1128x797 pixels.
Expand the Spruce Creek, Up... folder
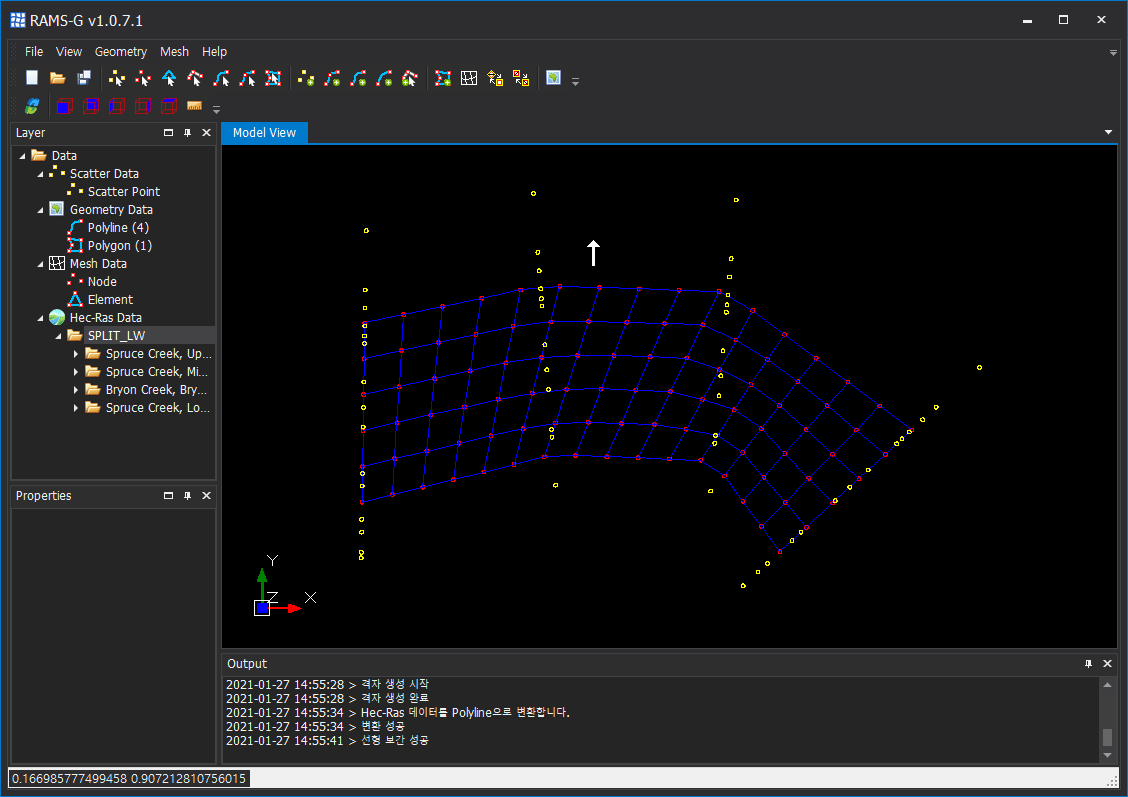pos(76,353)
